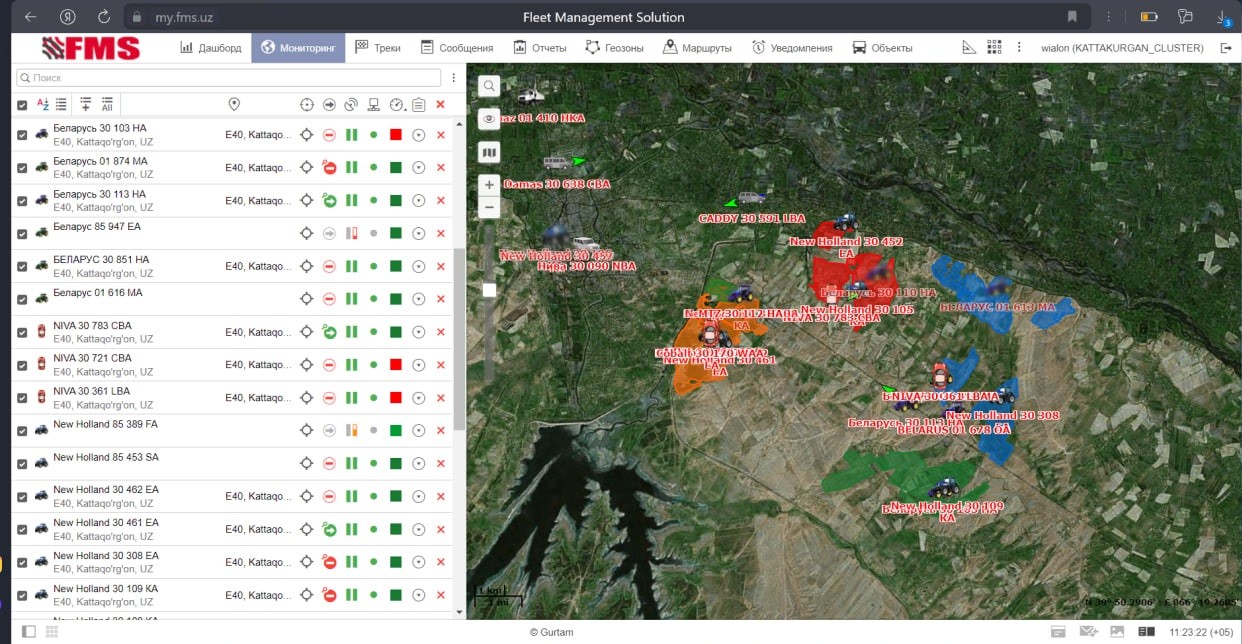
Task: Open the map search tool
Action: coord(489,87)
